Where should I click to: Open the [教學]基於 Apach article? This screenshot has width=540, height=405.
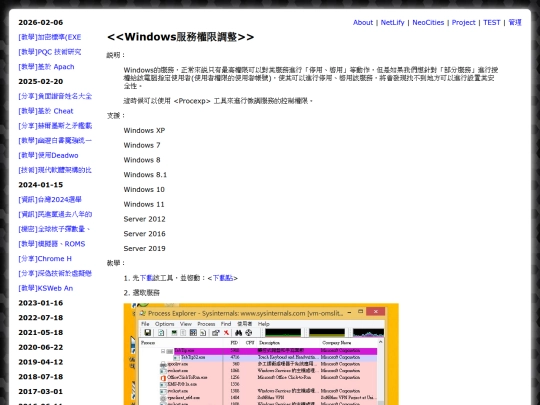point(46,67)
